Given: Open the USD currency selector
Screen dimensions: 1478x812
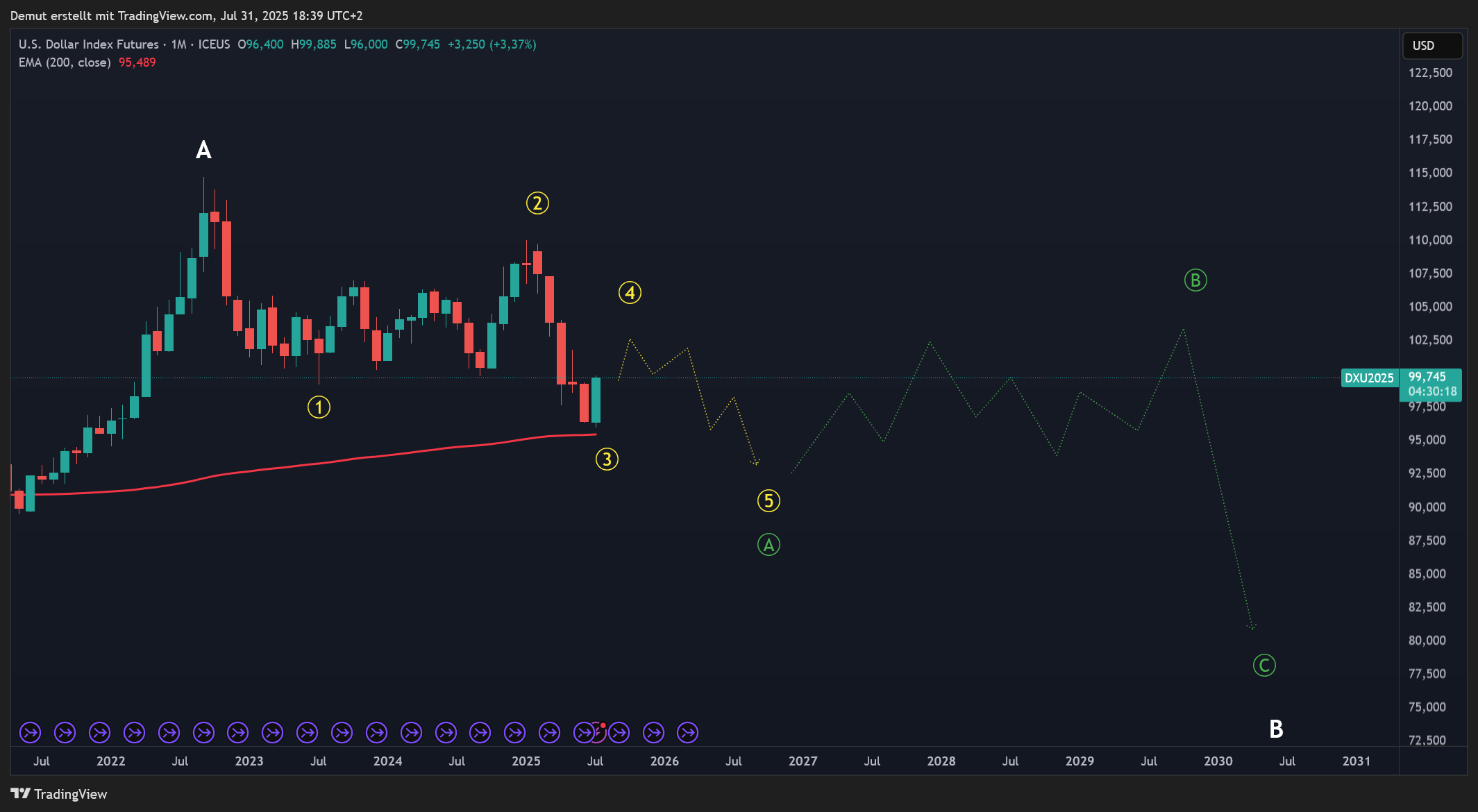Looking at the screenshot, I should point(1431,46).
